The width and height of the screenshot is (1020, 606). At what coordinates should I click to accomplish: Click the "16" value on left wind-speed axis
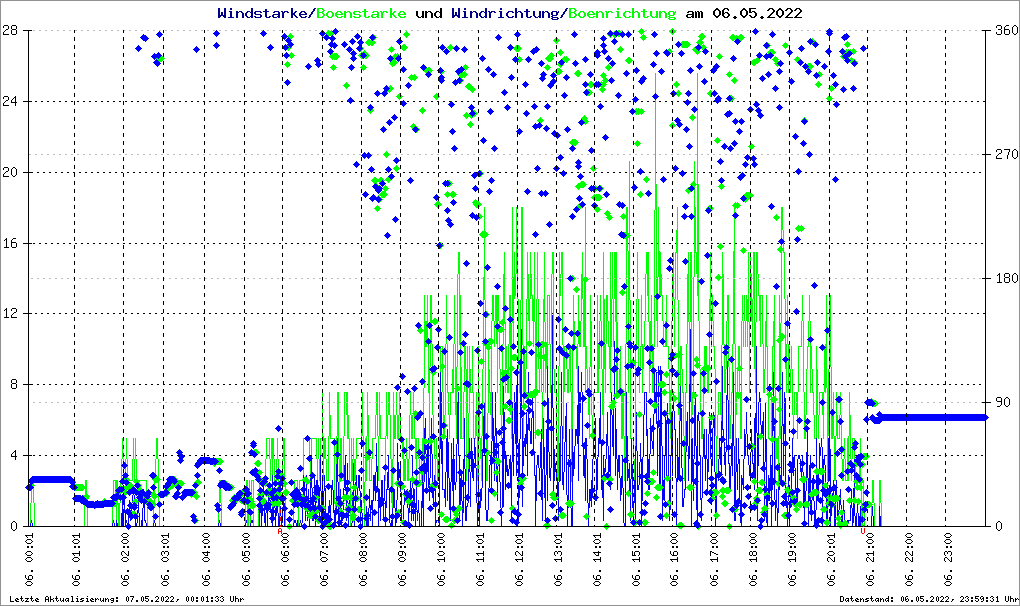[x=13, y=243]
